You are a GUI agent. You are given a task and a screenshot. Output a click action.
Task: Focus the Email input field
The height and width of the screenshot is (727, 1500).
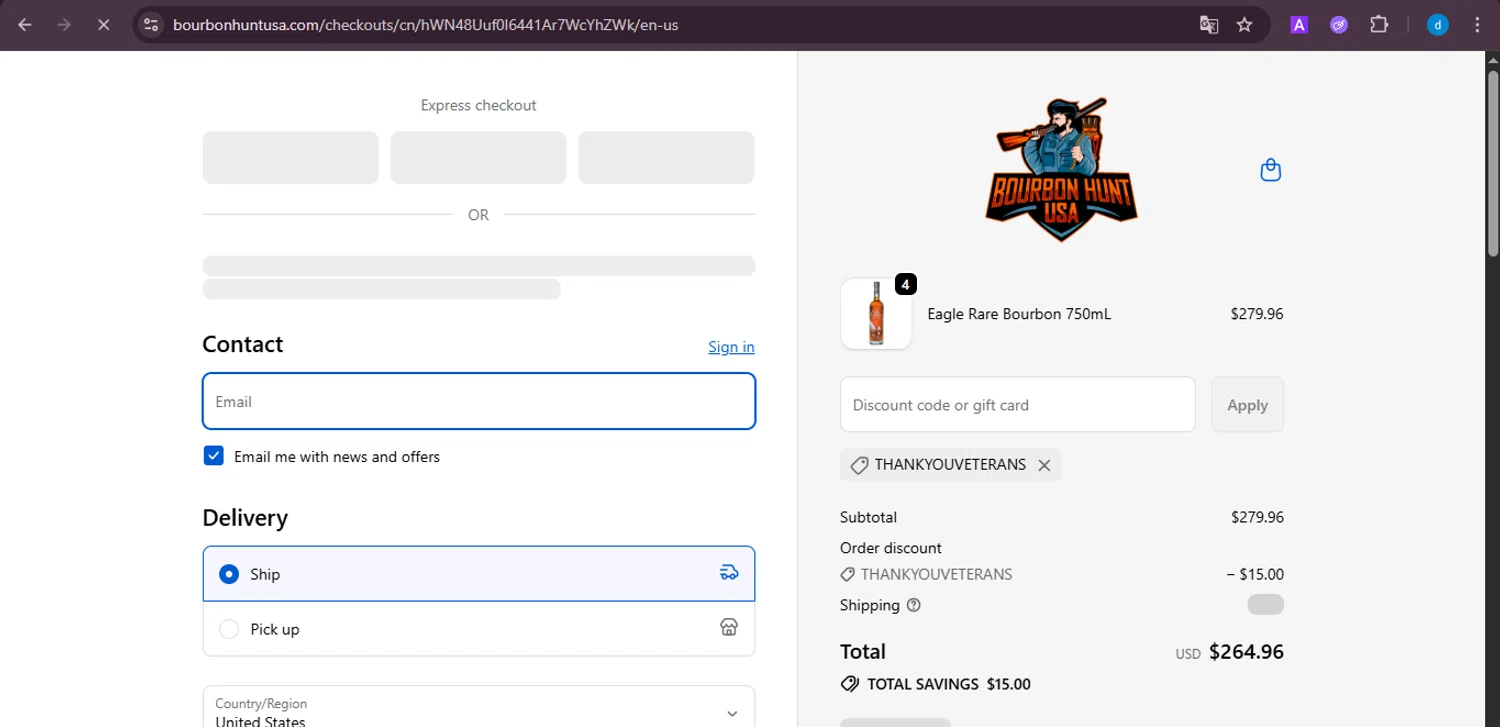(x=479, y=401)
